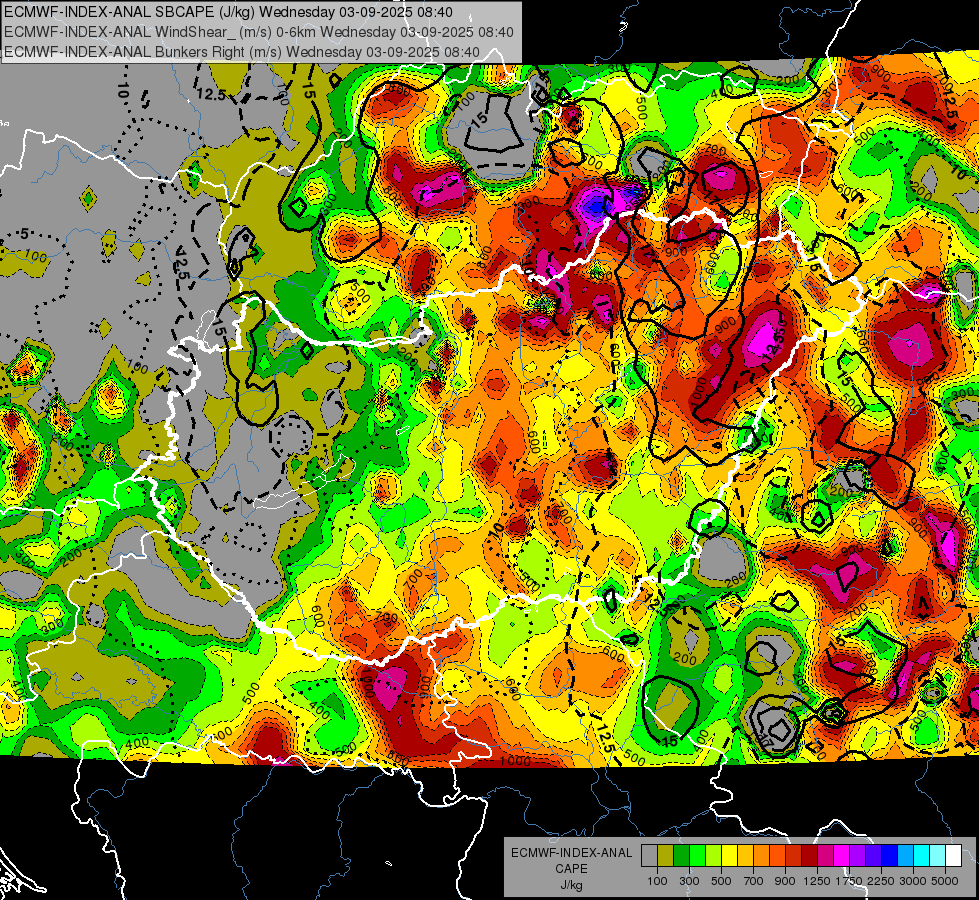Select the orange legend swatch after 700

[761, 856]
